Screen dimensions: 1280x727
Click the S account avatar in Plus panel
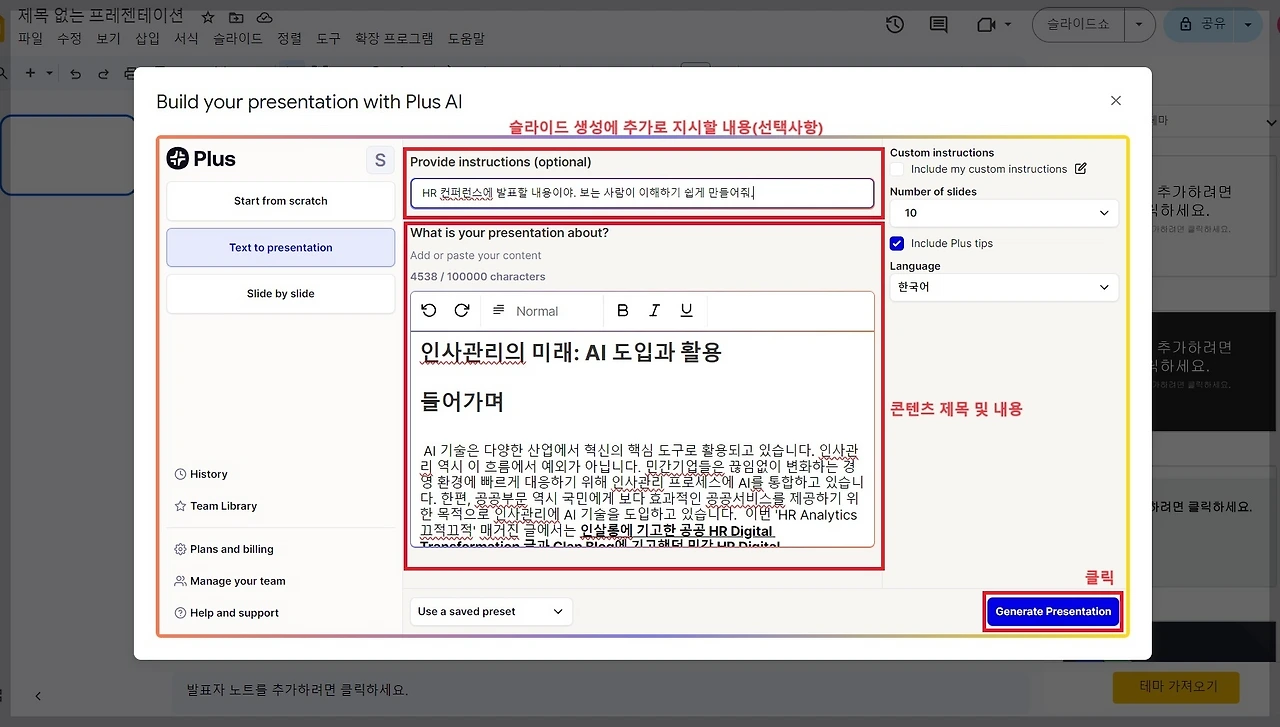[x=380, y=160]
